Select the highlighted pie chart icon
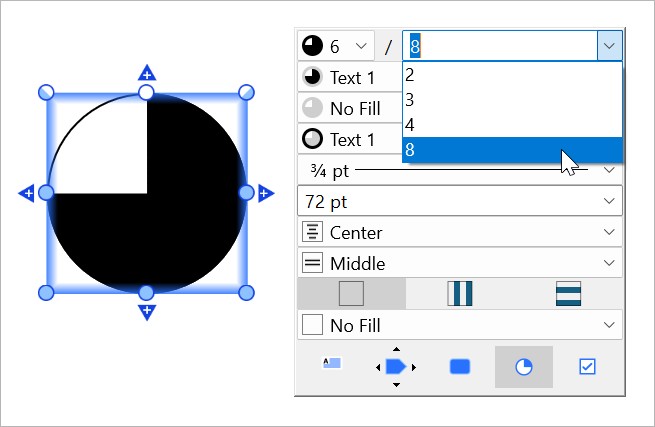The width and height of the screenshot is (655, 427). coord(524,367)
